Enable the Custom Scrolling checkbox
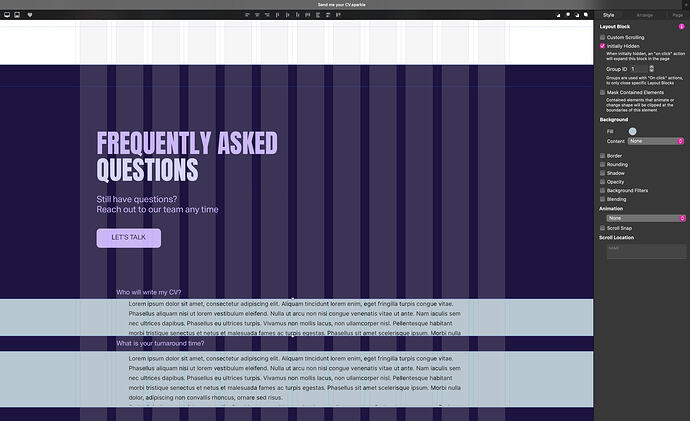Viewport: 690px width, 421px height. click(x=602, y=37)
